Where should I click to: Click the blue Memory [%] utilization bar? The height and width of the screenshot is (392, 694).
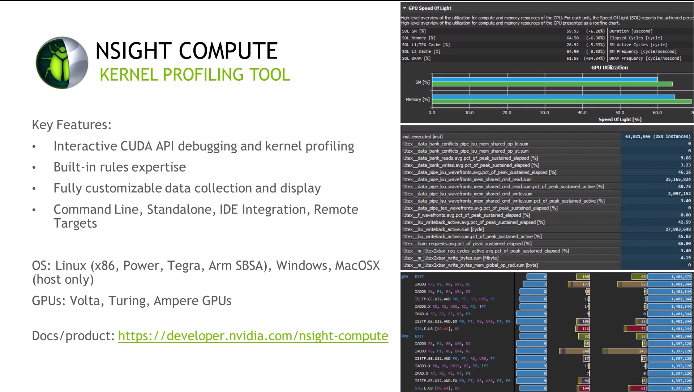(553, 96)
